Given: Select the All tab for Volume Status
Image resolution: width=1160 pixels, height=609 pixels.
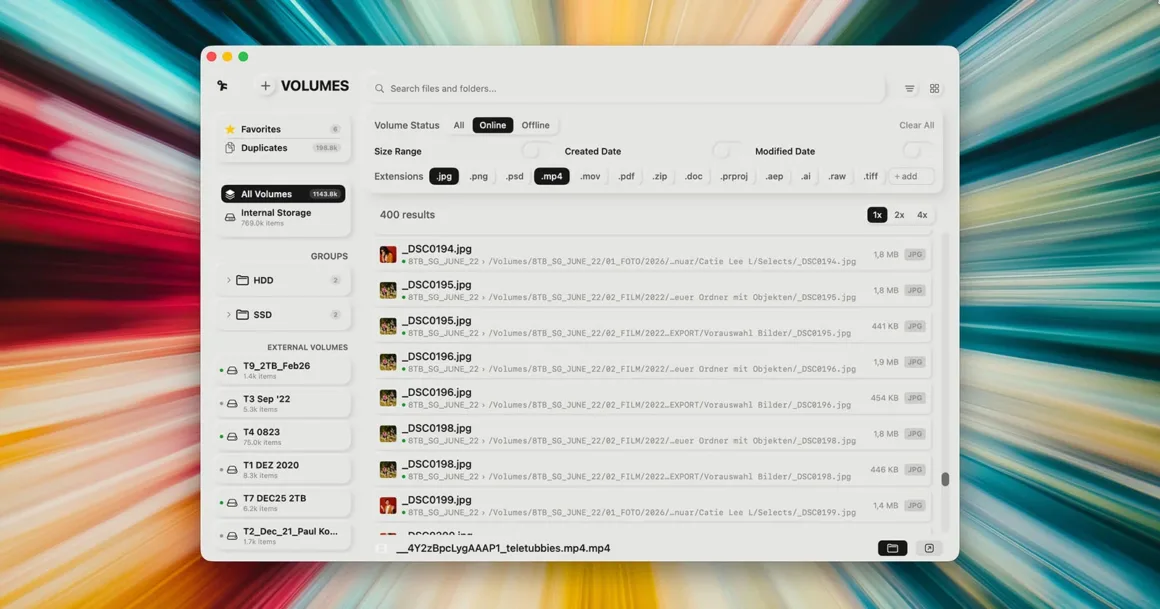Looking at the screenshot, I should (x=458, y=125).
